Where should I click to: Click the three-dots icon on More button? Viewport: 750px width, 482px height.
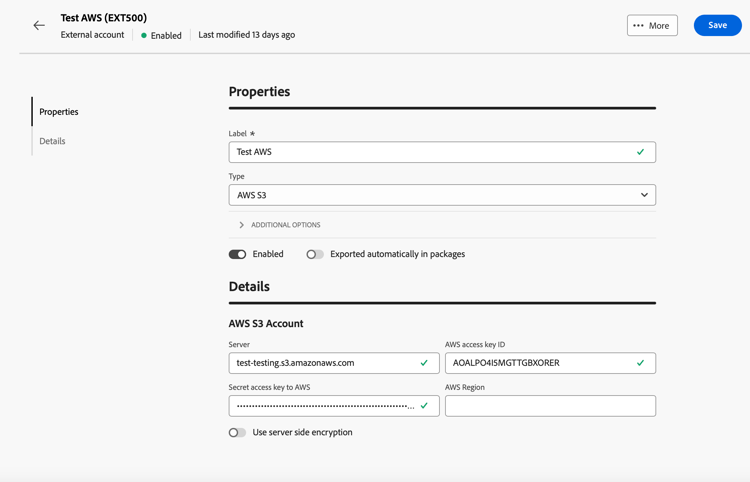point(638,25)
